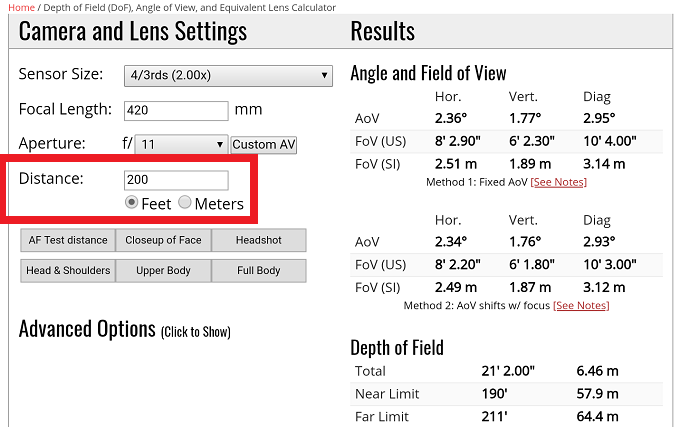Image resolution: width=680 pixels, height=427 pixels.
Task: Choose the Closeup of Face preset
Action: coord(163,240)
